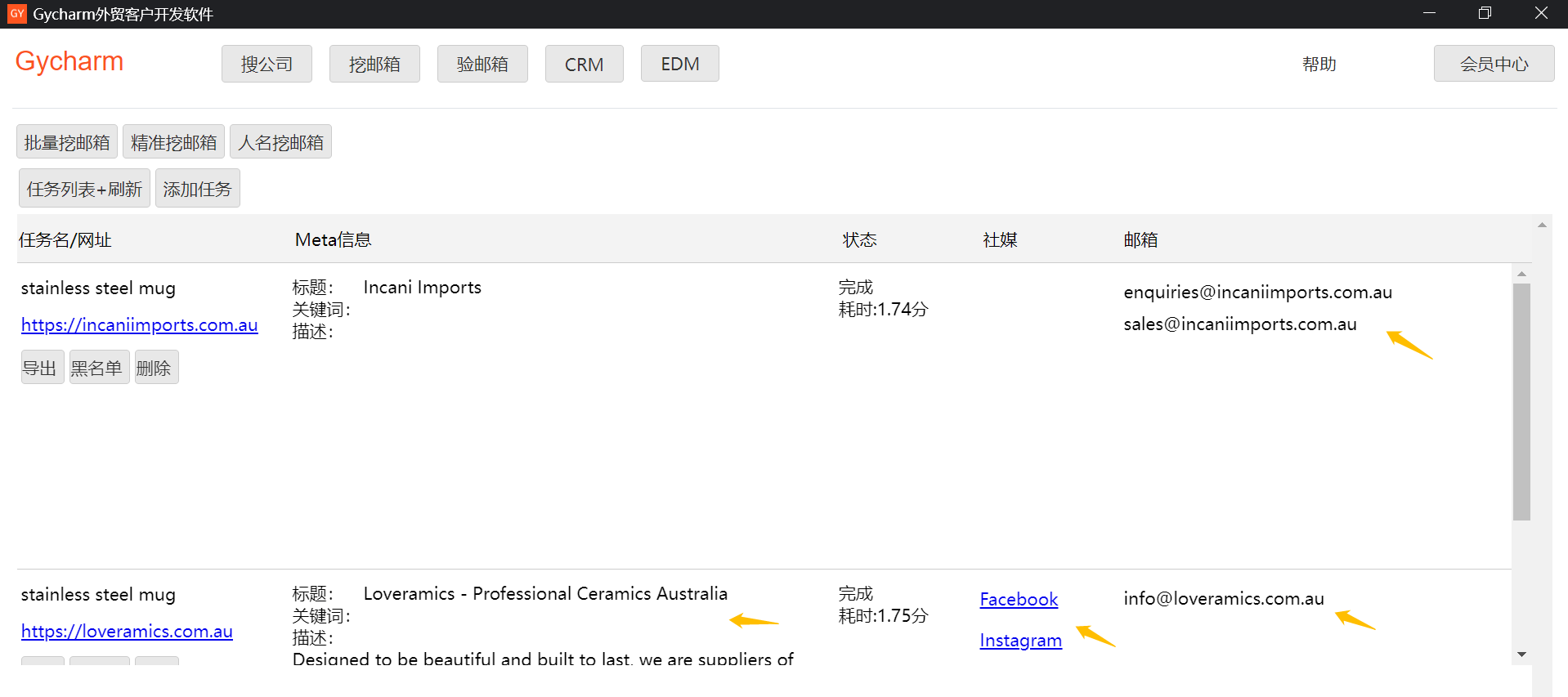This screenshot has height=697, width=1568.
Task: Click 添加任务 button
Action: coord(197,188)
